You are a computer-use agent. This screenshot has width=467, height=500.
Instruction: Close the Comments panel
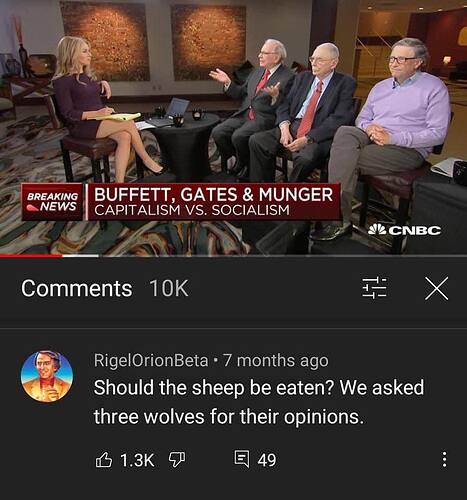436,288
